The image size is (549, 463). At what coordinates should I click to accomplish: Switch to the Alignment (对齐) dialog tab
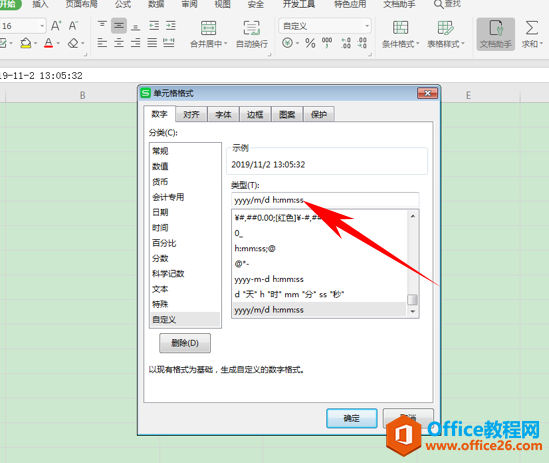[191, 114]
